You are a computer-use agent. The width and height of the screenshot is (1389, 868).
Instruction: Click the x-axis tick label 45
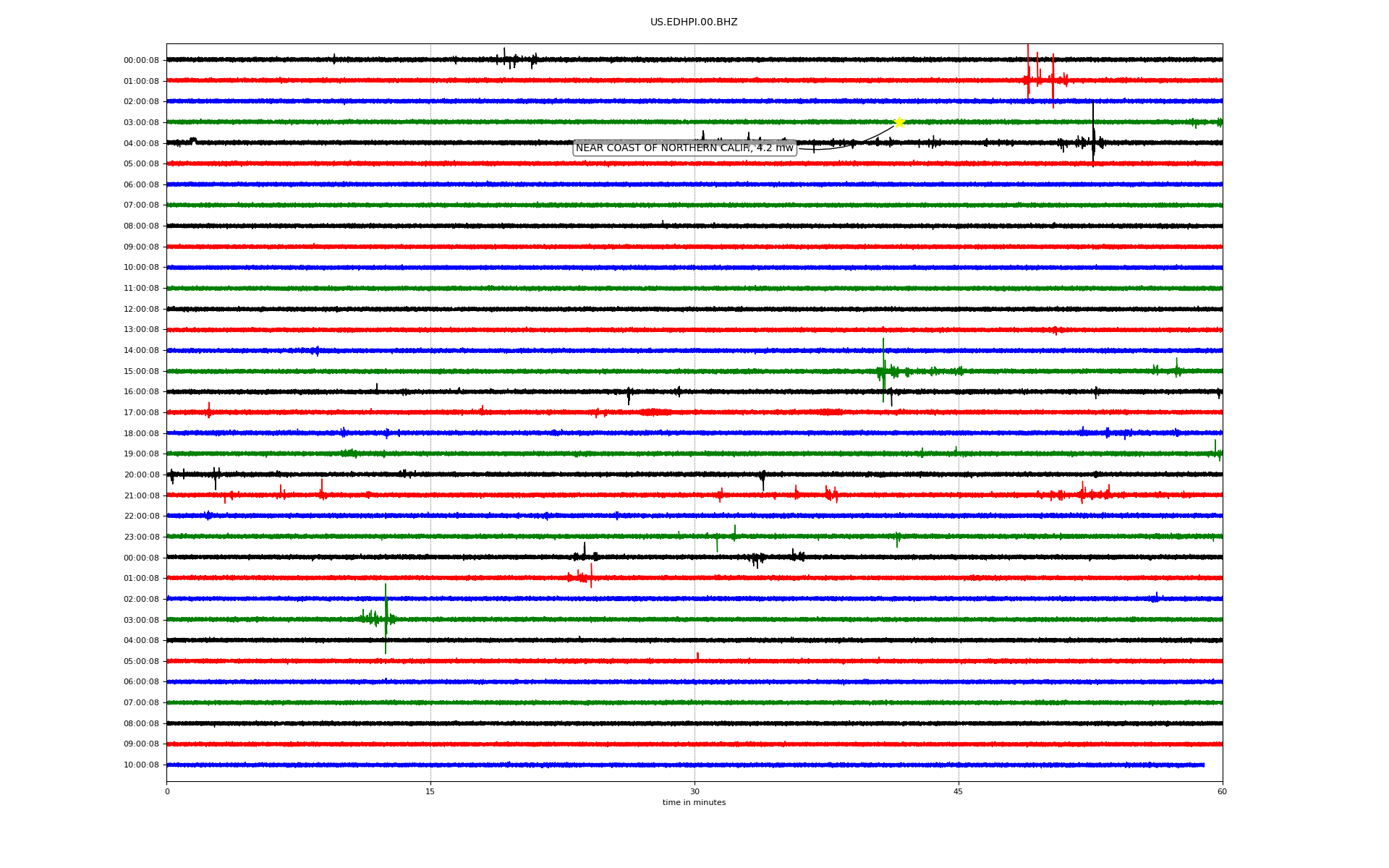pos(959,792)
